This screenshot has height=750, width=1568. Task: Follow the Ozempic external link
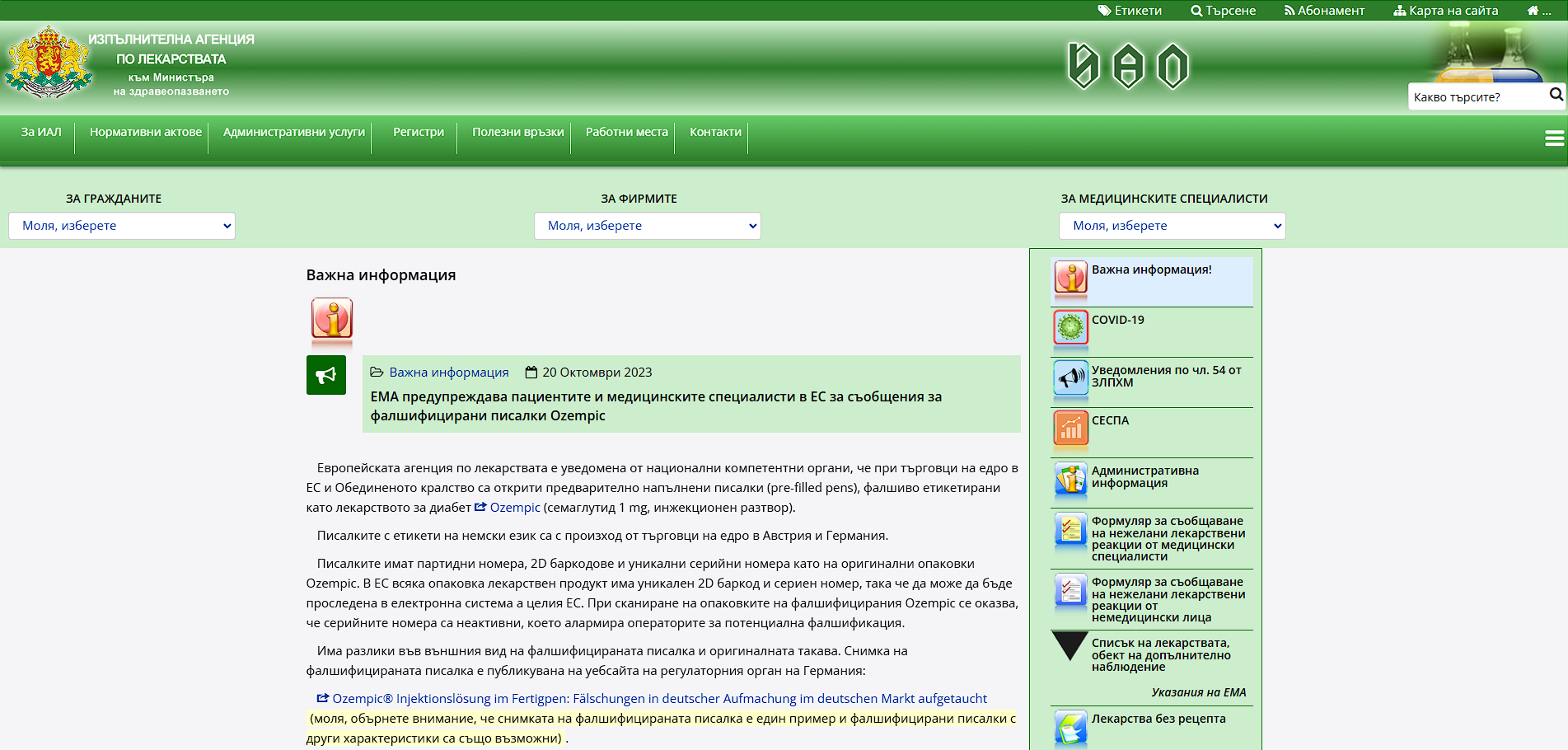pyautogui.click(x=513, y=508)
